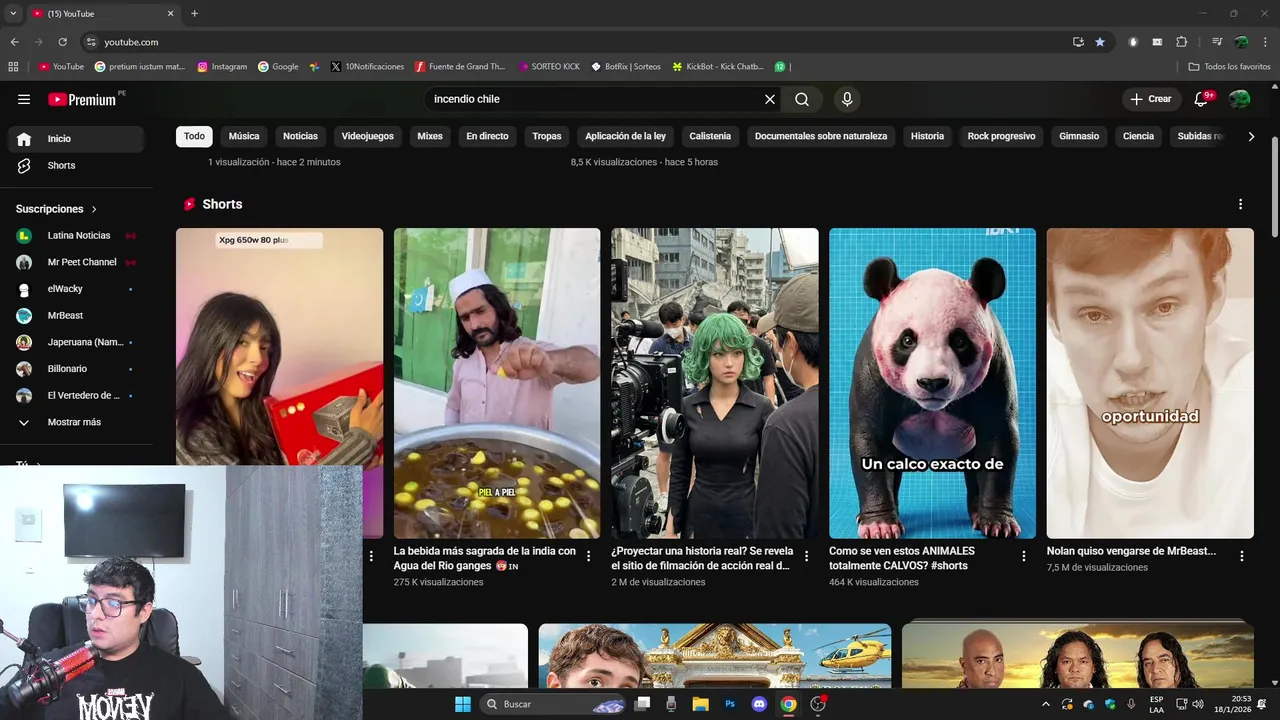Open the three-dot menu for Nolan MrBeast short
This screenshot has height=720, width=1280.
tap(1242, 556)
